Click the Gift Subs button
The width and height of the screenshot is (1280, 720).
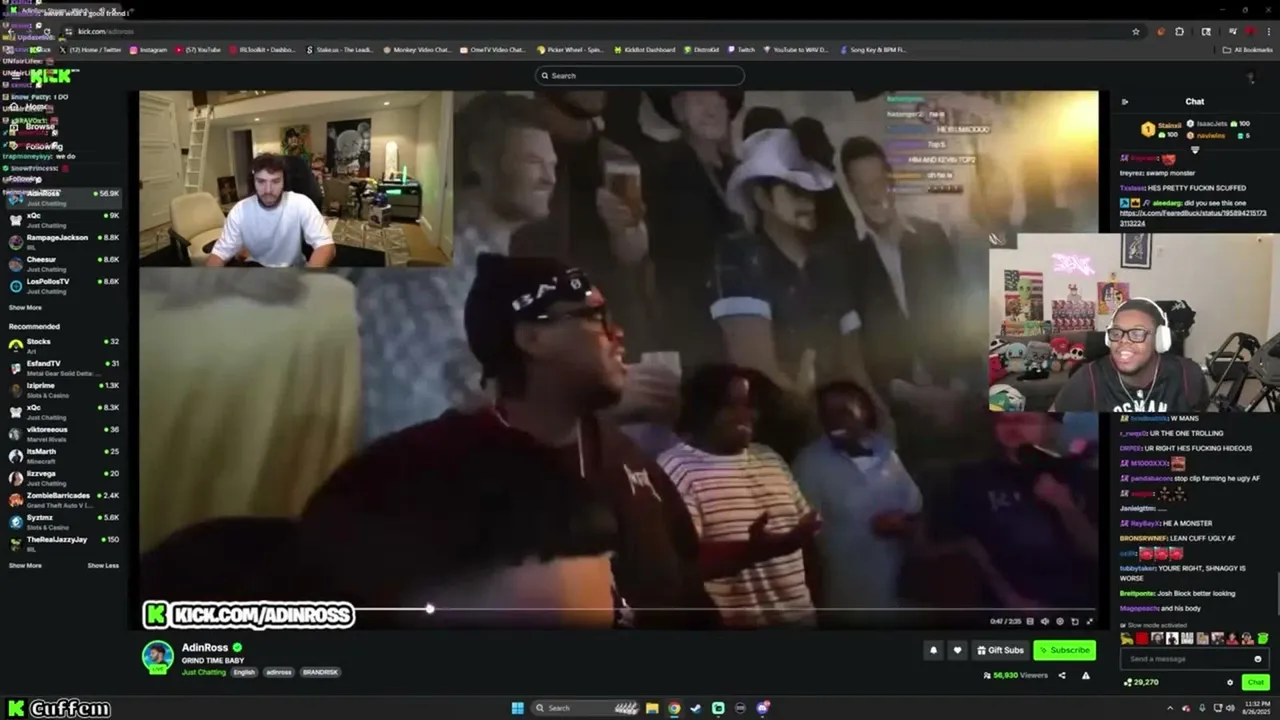[x=1000, y=650]
